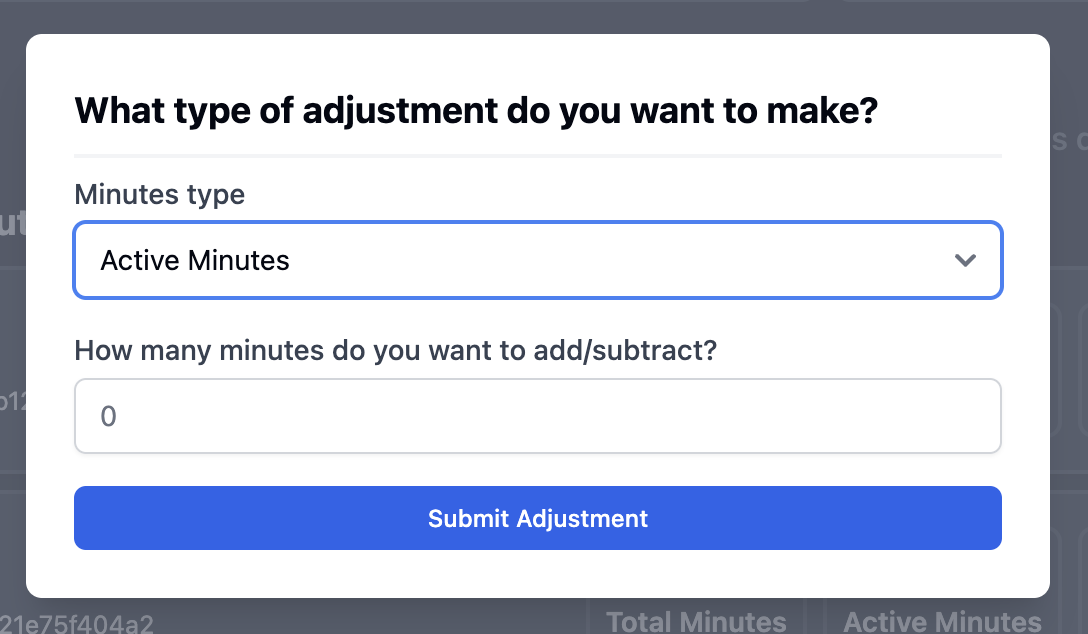Click the dark overlay at the top edge
The image size is (1088, 634).
pyautogui.click(x=544, y=12)
